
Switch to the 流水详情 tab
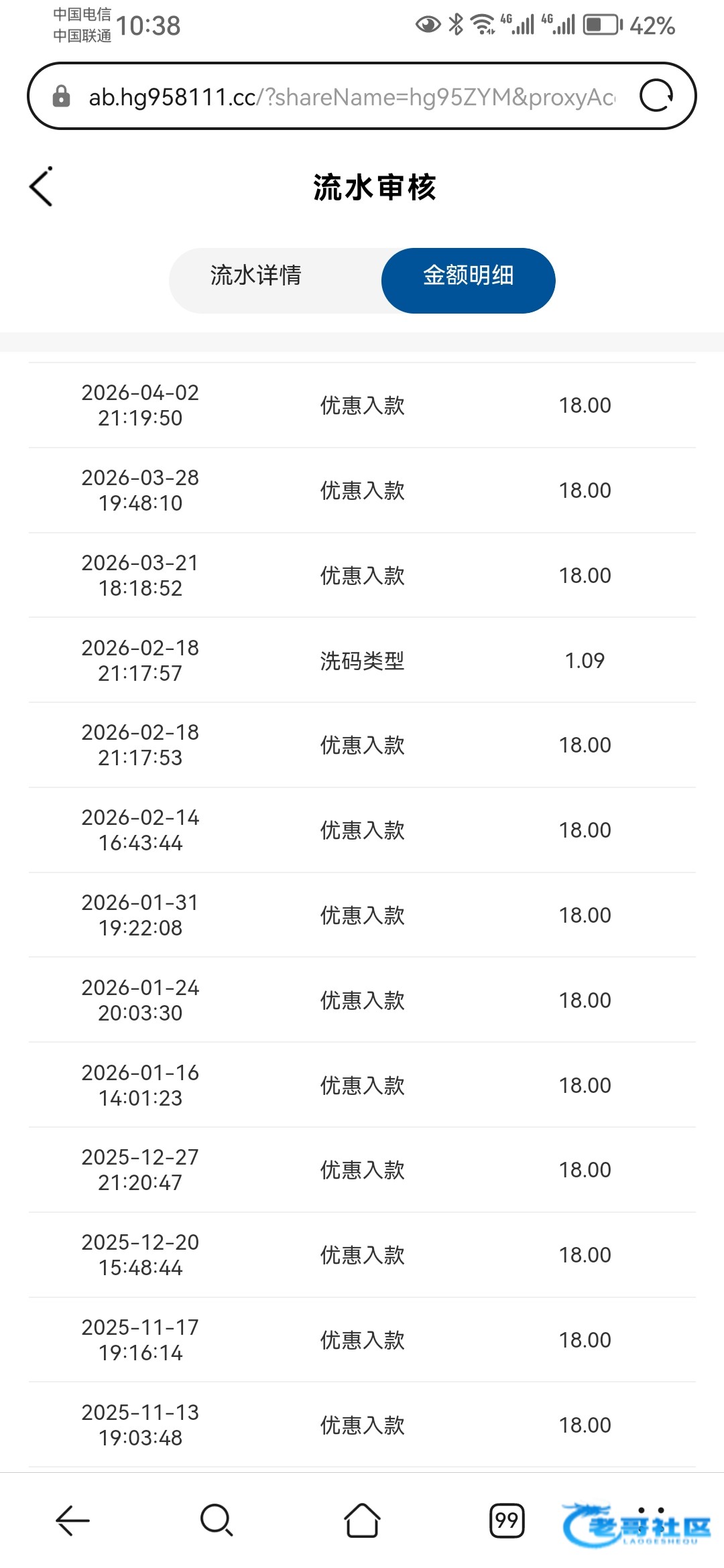click(x=256, y=275)
